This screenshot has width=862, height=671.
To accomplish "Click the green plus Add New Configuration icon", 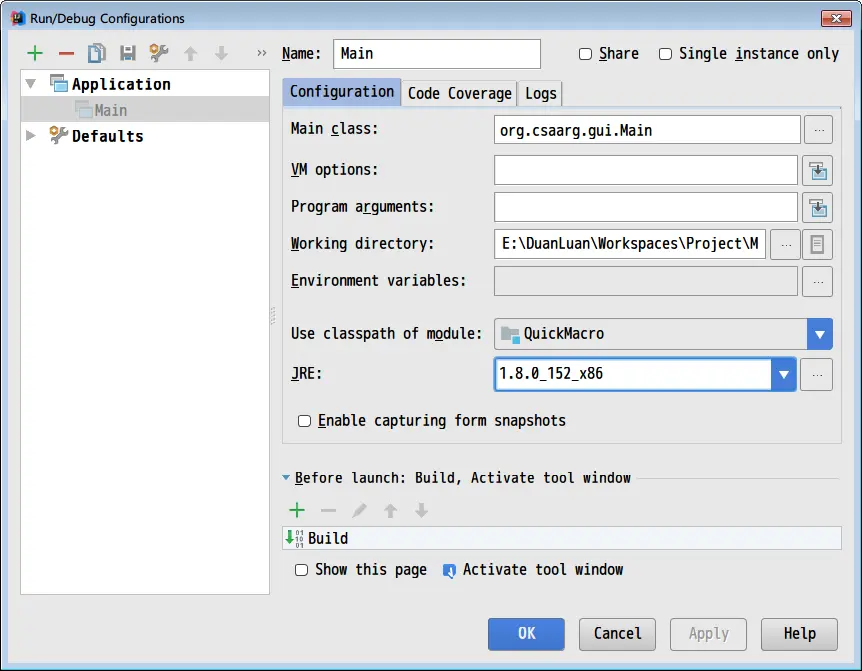I will [35, 54].
